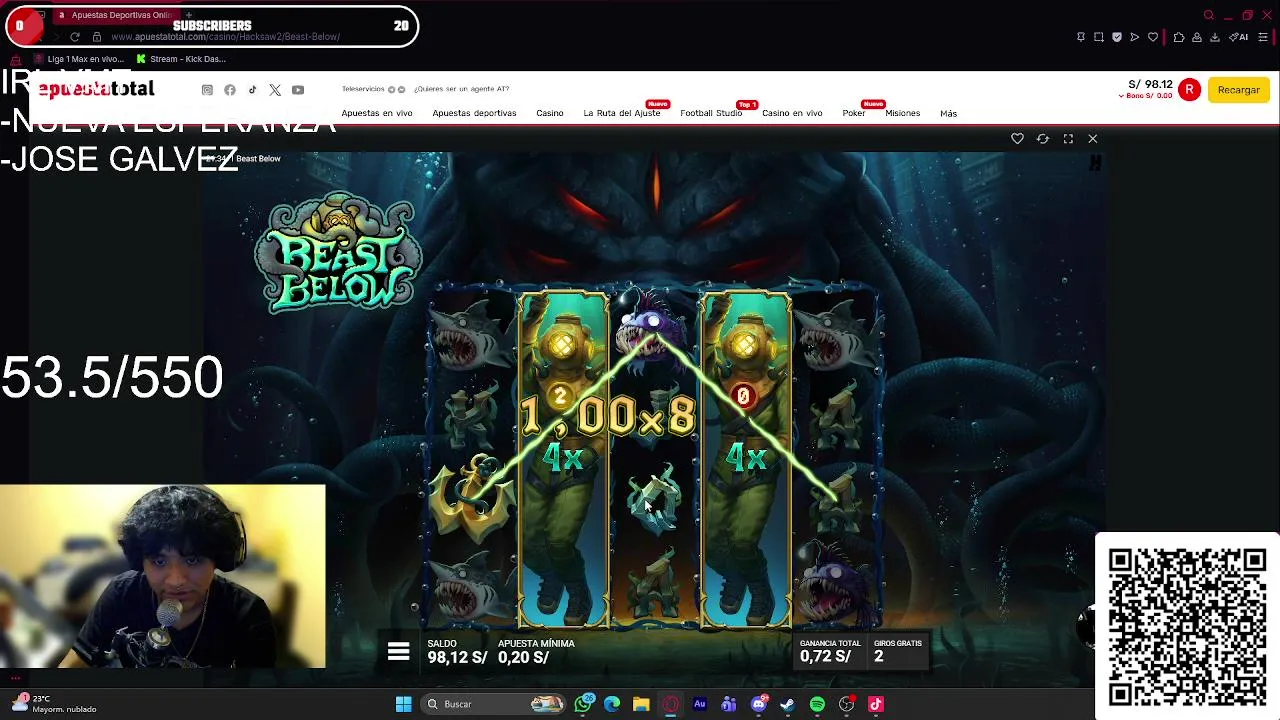This screenshot has height=720, width=1280.
Task: Open the browser easy setup sliders icon
Action: click(1264, 37)
